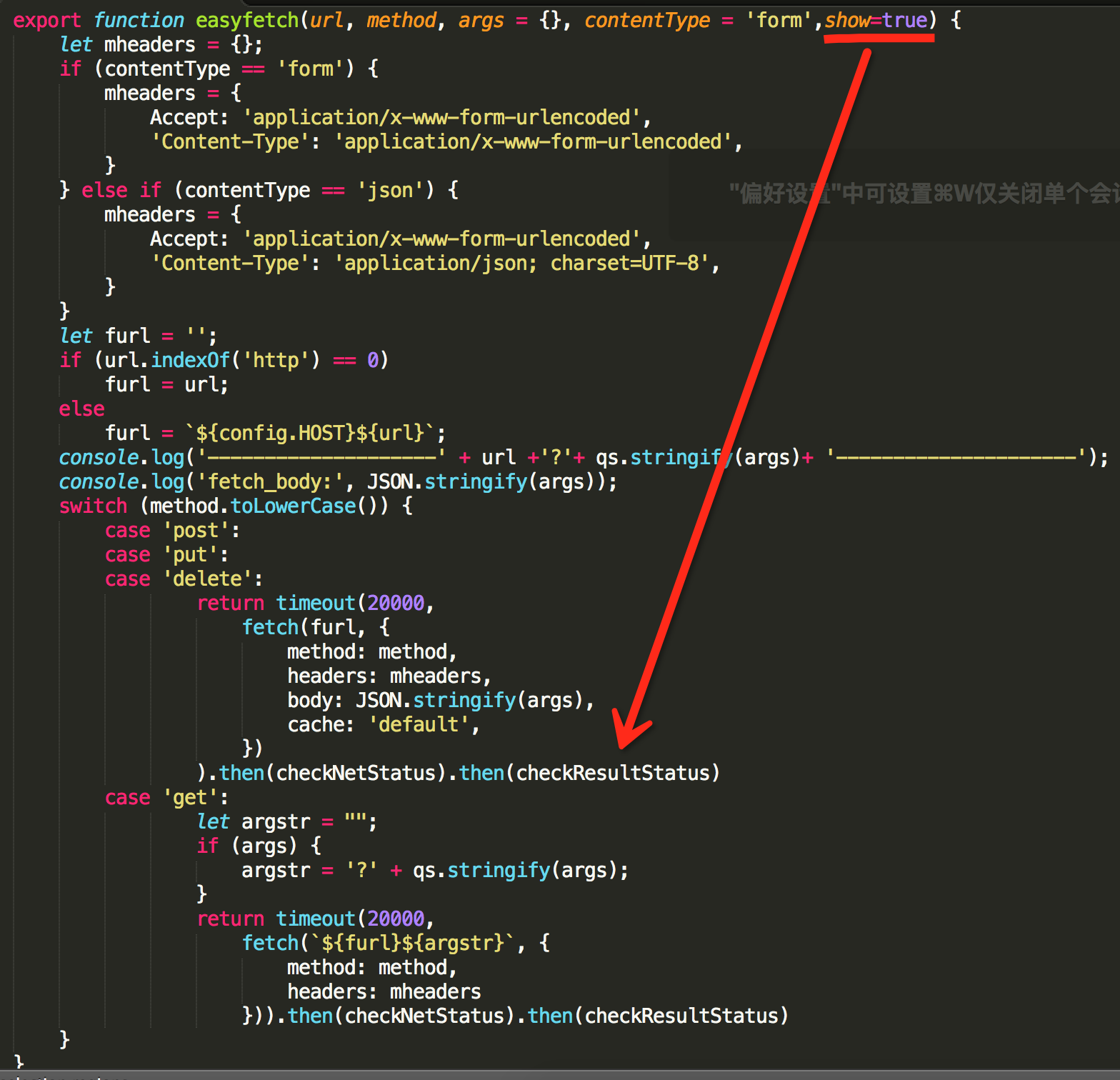Place cursor on 'let mheaders = {}' line
The height and width of the screenshot is (1080, 1120).
click(x=161, y=44)
